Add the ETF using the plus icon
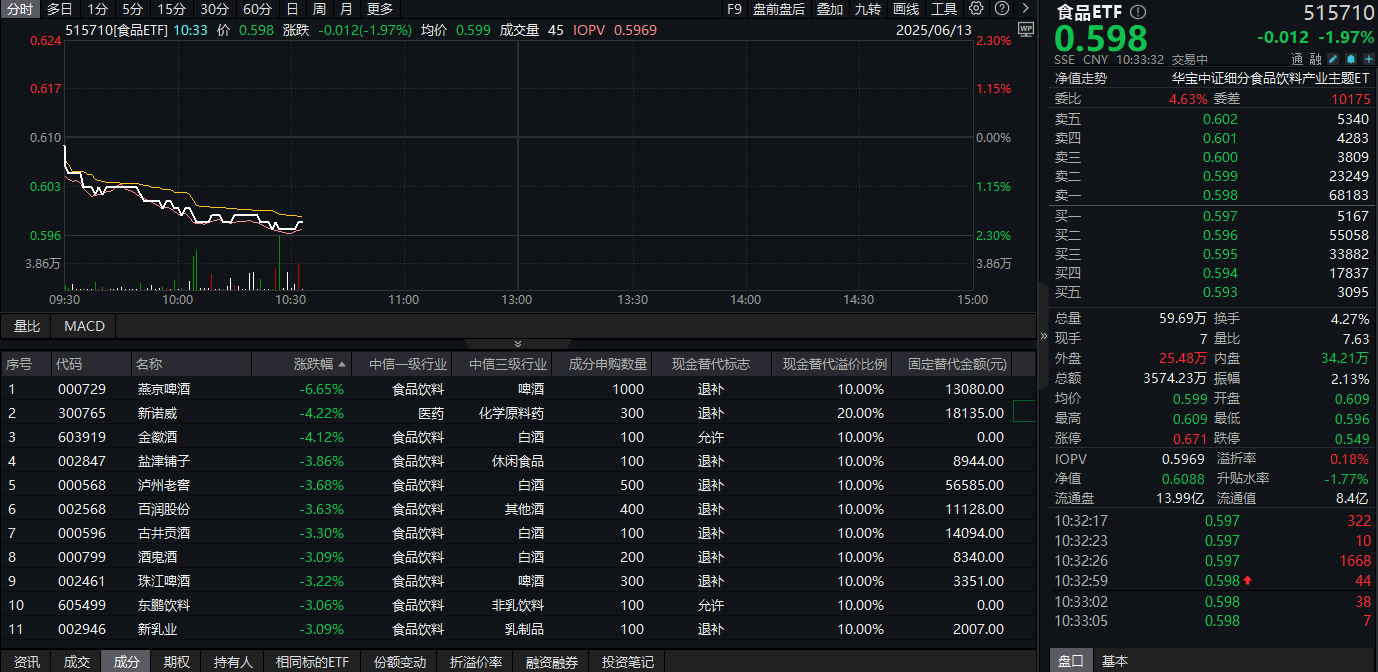Viewport: 1378px width, 672px height. click(x=1369, y=58)
